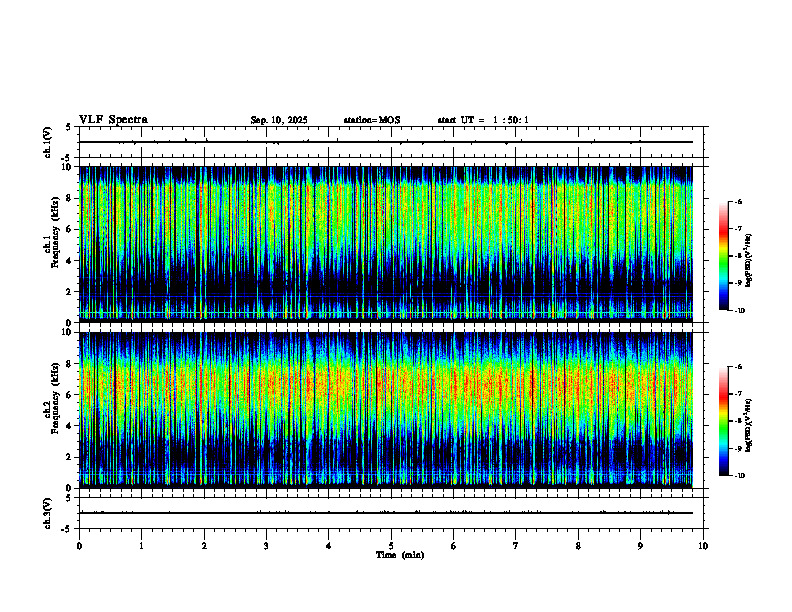The height and width of the screenshot is (612, 792).
Task: Click the ch.1 spectrogram plot area
Action: [386, 244]
